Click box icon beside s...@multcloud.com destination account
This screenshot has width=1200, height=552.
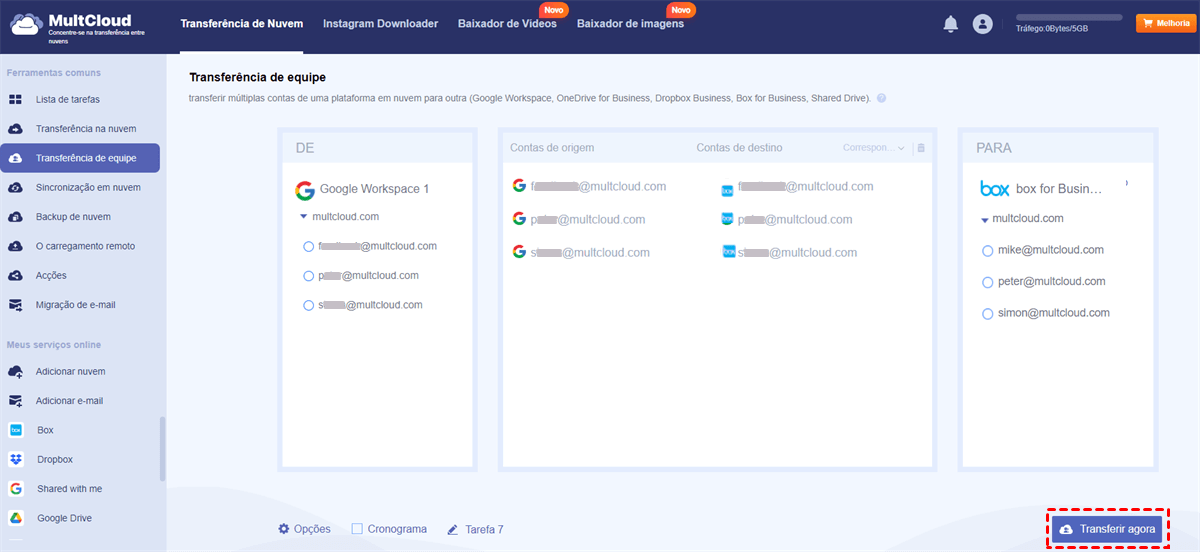728,252
